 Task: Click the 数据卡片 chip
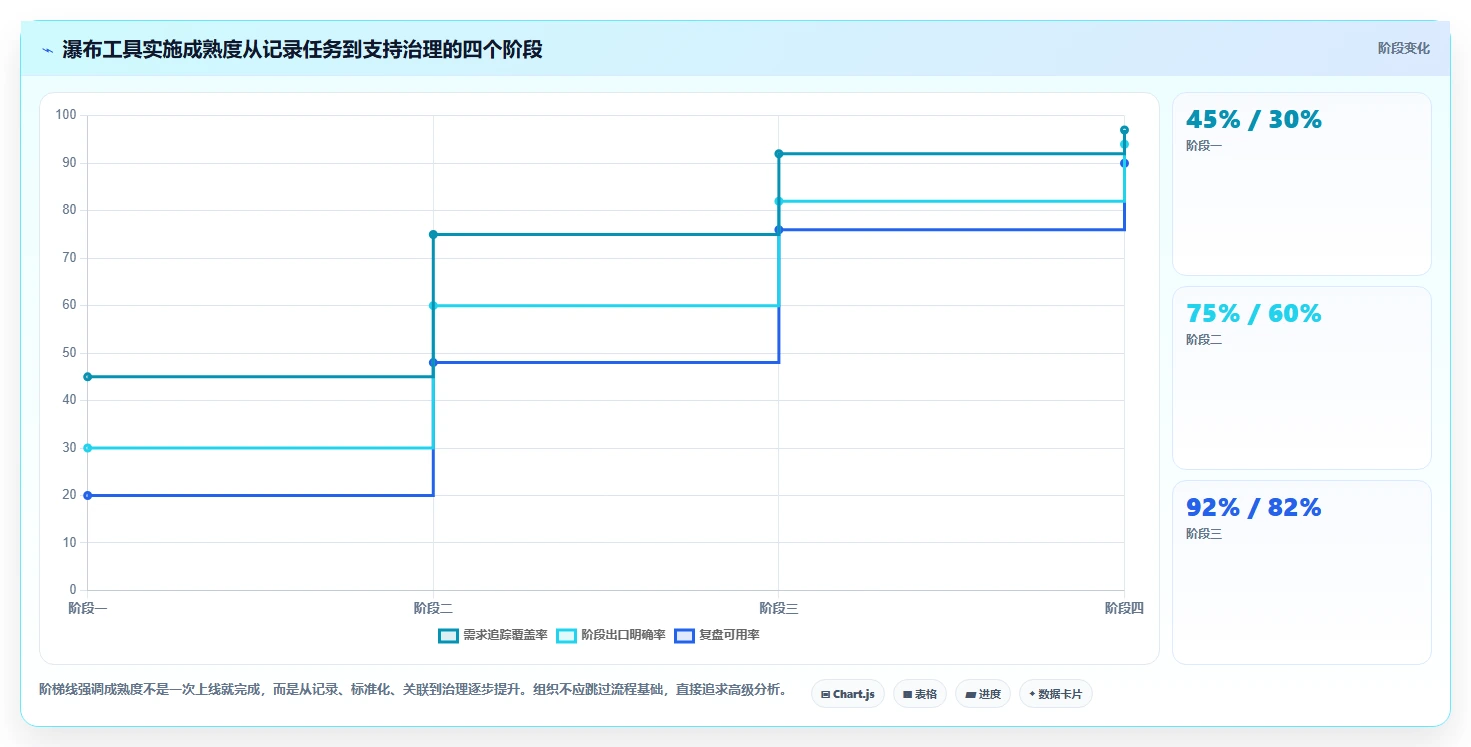(x=1055, y=694)
